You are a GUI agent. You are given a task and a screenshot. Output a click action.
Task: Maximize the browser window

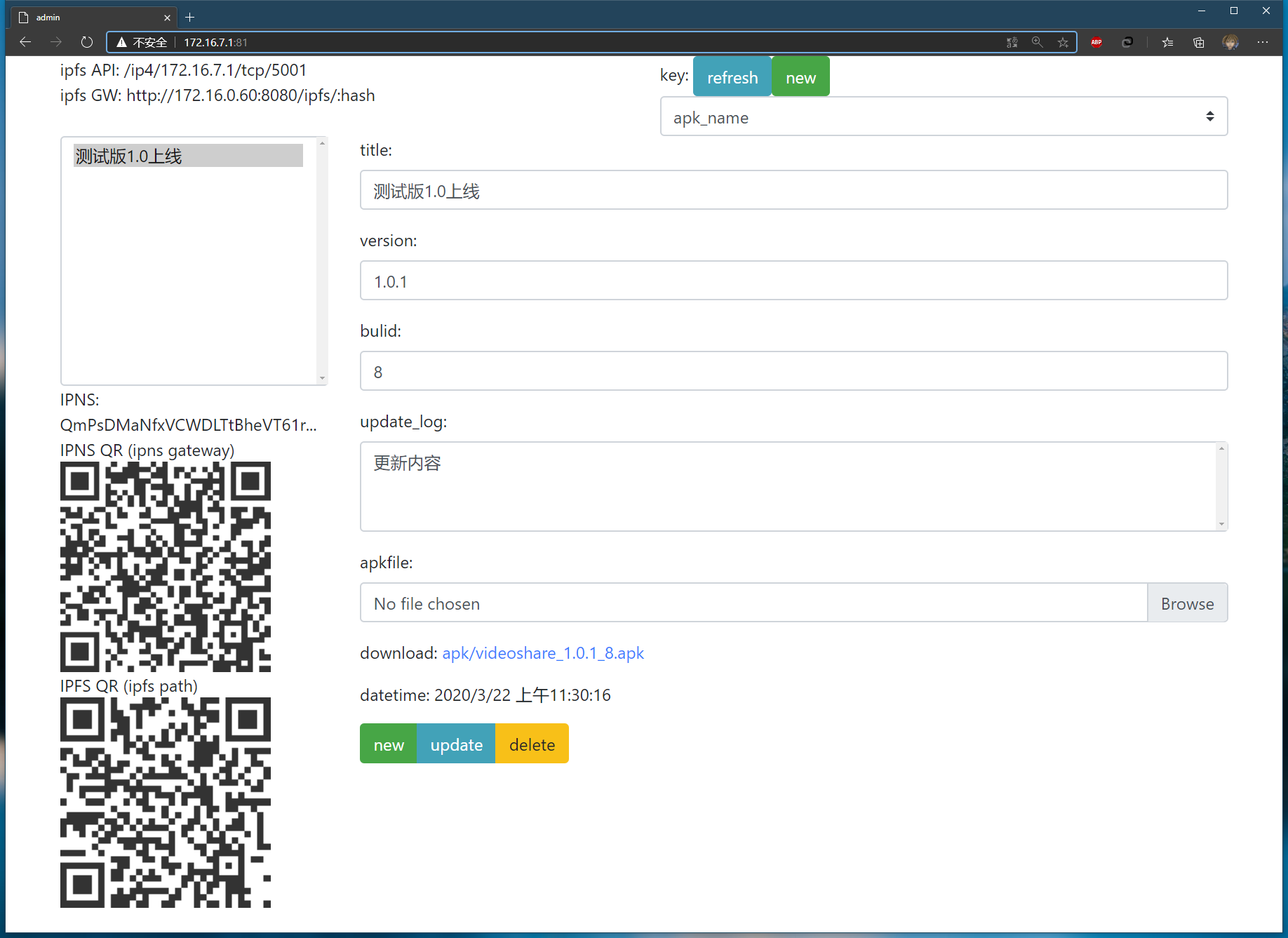[1234, 11]
